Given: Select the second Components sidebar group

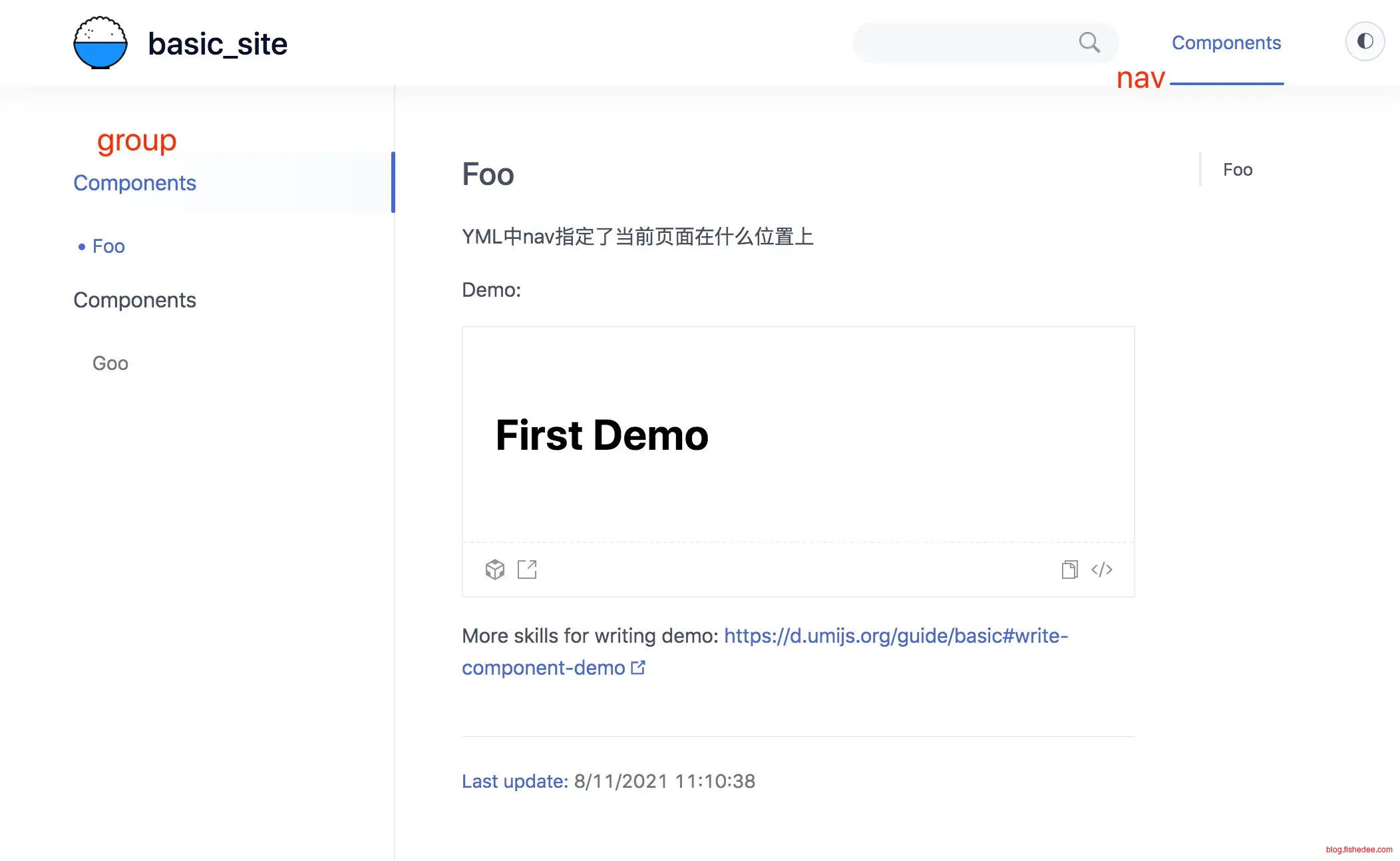Looking at the screenshot, I should click(x=134, y=300).
